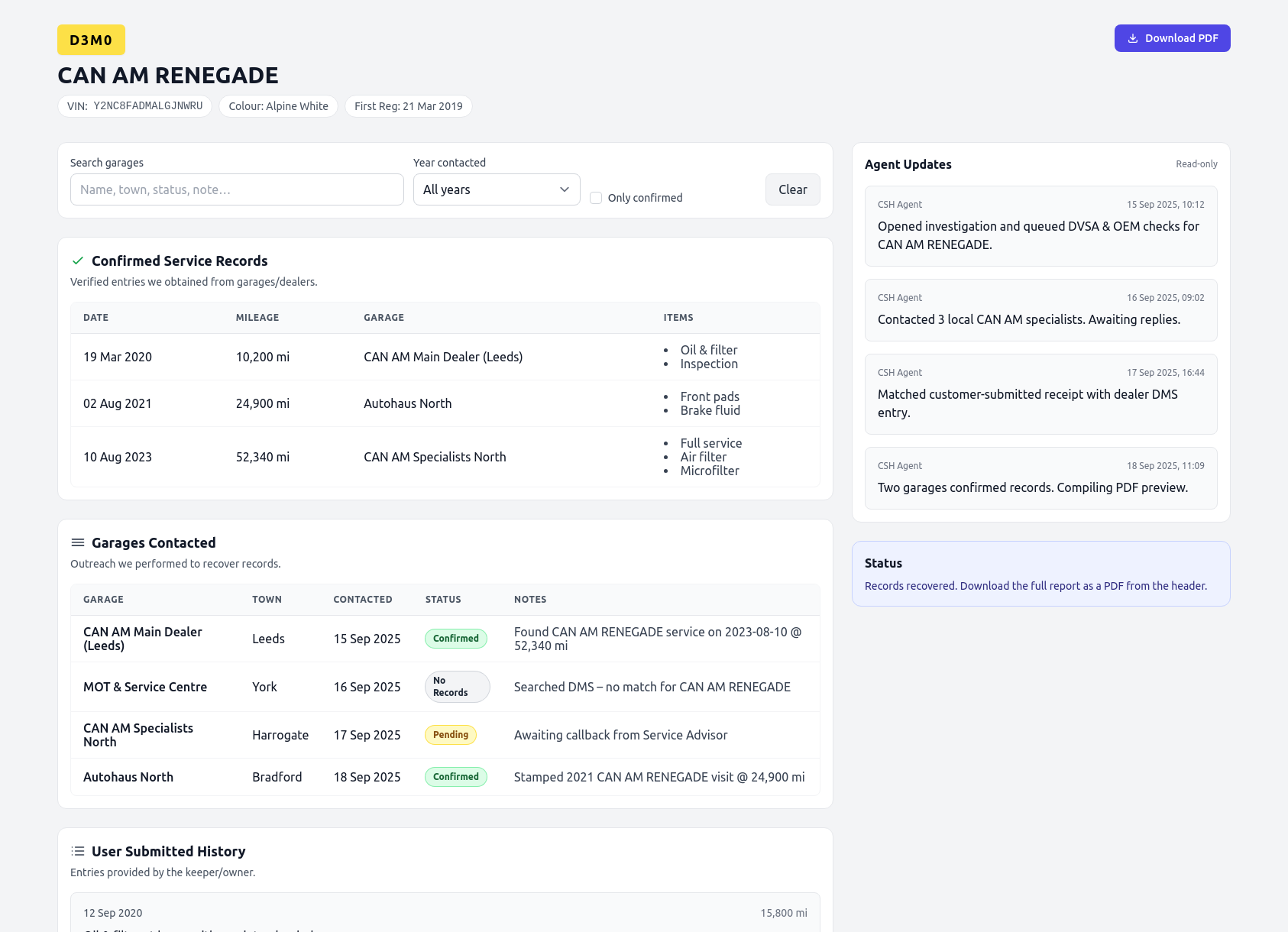
Task: Select the VIN chip Y2NC8FADMALGJNWRU
Action: [x=134, y=106]
